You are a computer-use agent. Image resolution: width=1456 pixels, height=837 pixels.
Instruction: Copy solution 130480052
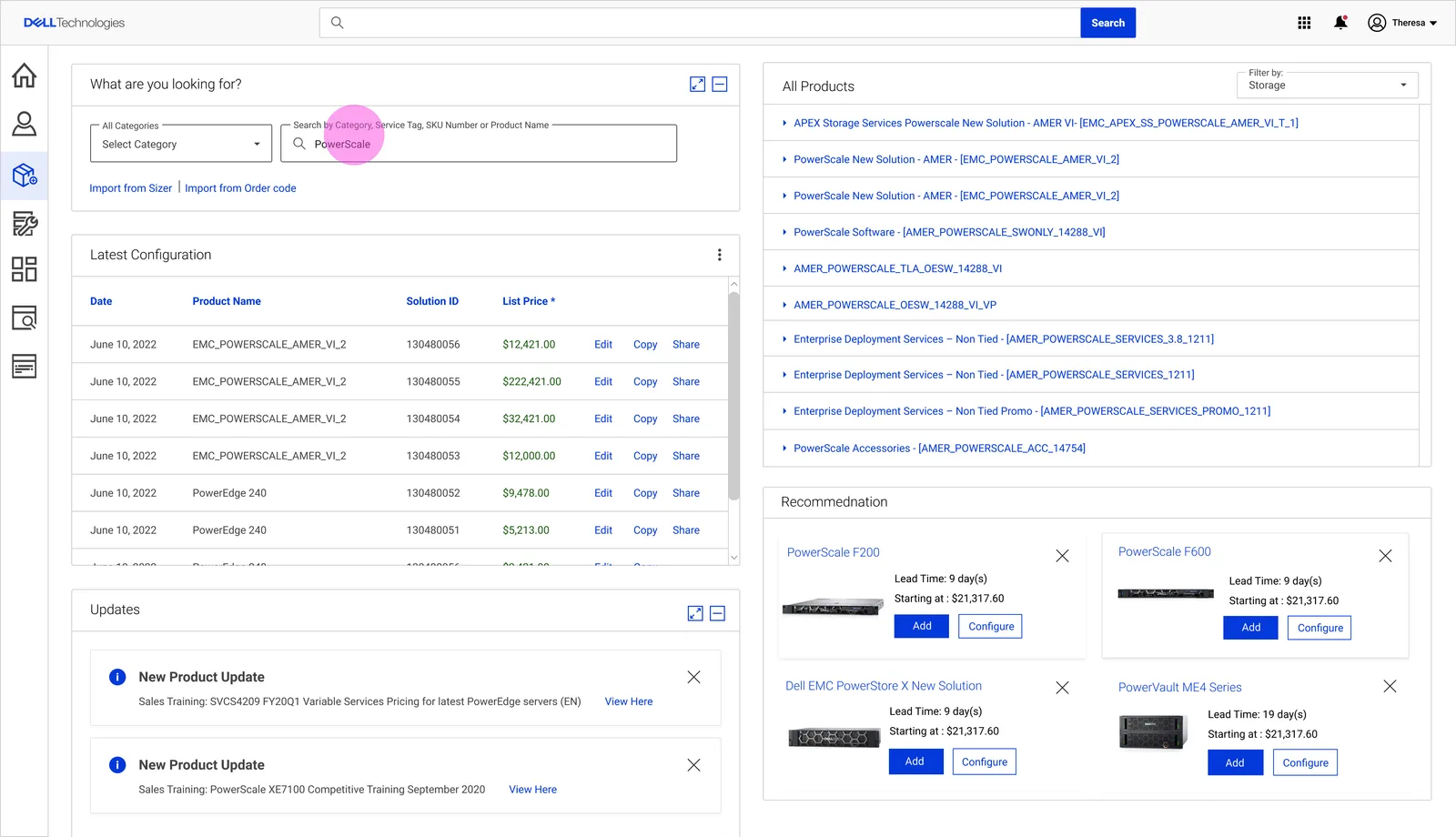coord(645,494)
